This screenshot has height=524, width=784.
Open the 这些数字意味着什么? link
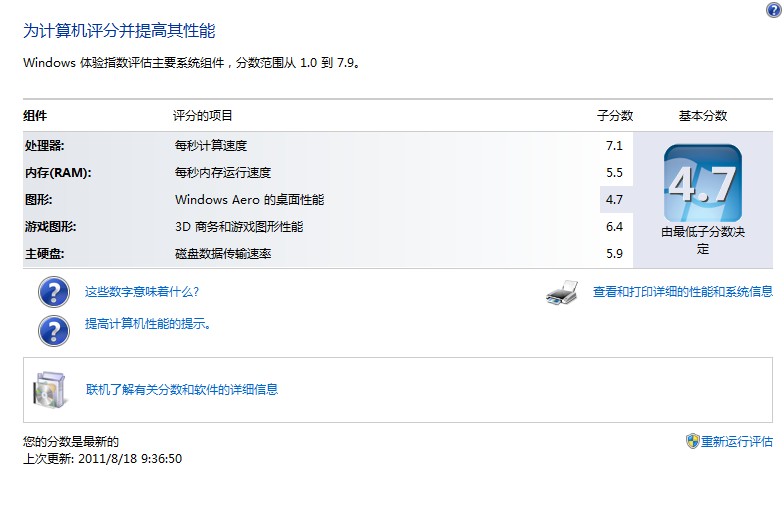point(141,292)
